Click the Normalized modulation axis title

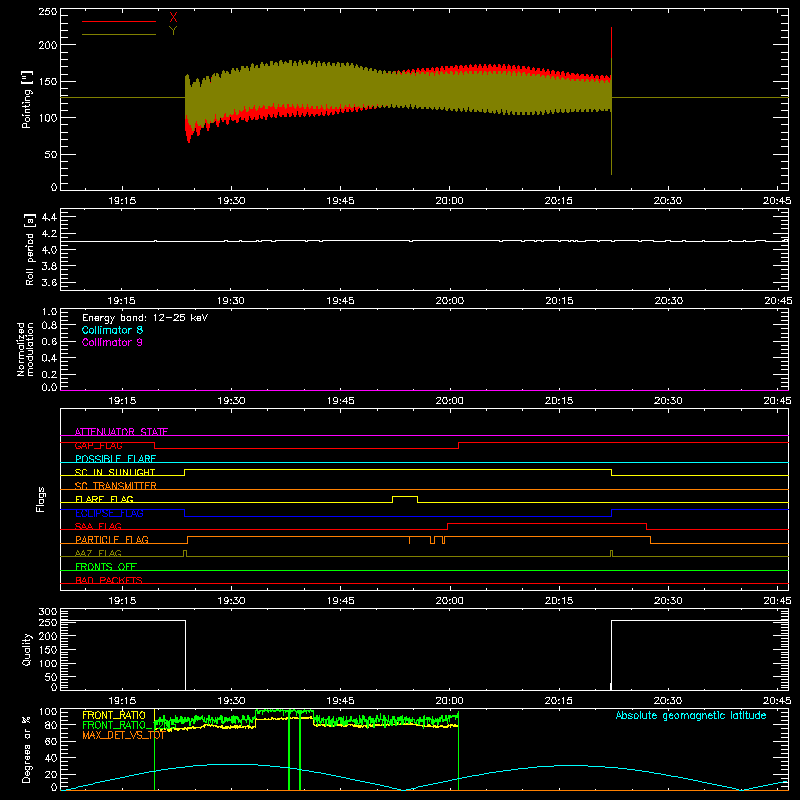click(x=24, y=349)
